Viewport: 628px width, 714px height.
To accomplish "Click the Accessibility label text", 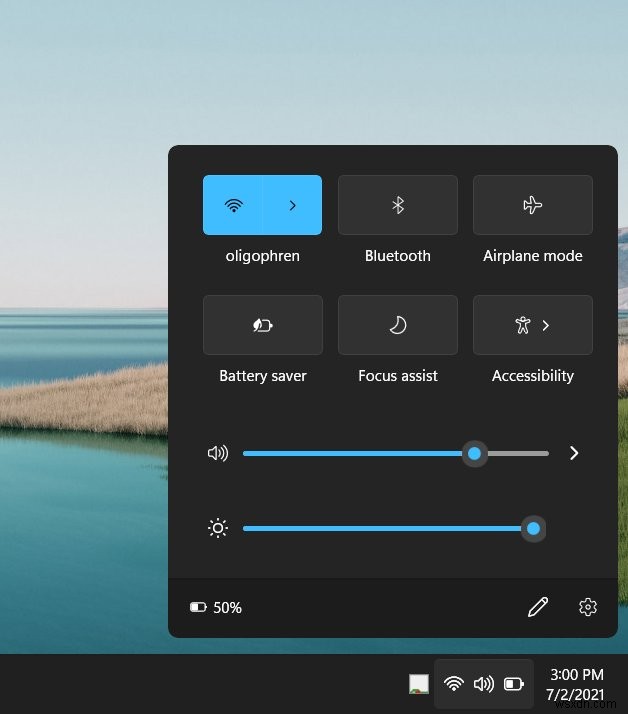I will [x=533, y=376].
